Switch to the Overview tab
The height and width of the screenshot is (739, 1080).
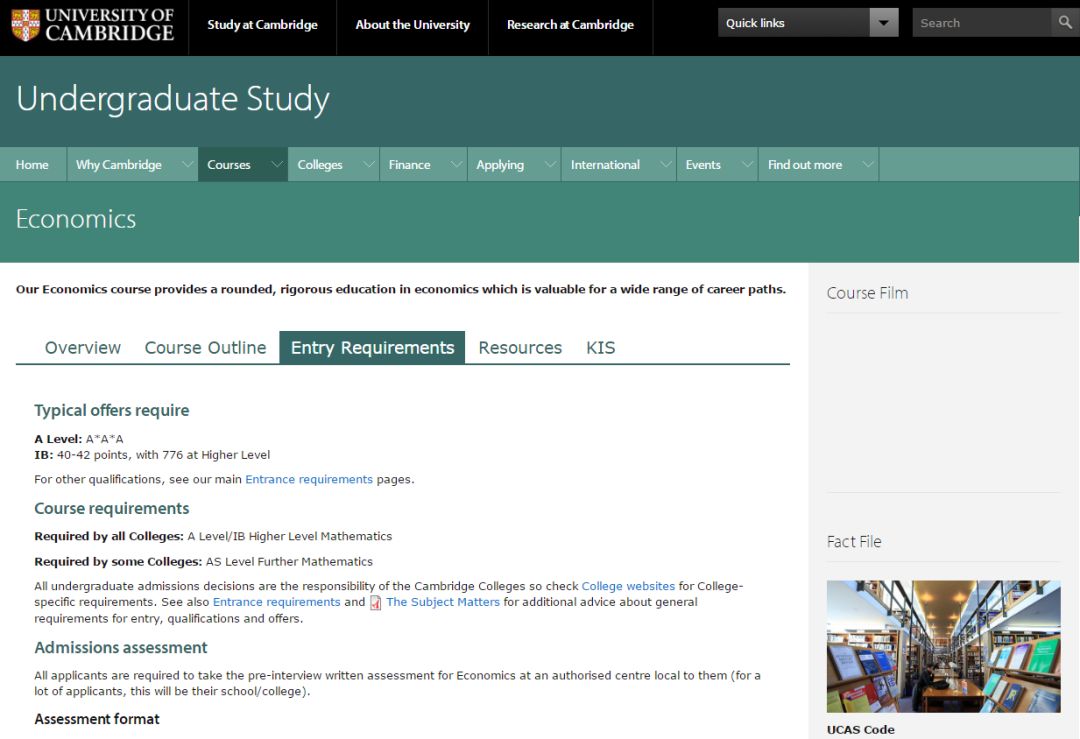(83, 348)
